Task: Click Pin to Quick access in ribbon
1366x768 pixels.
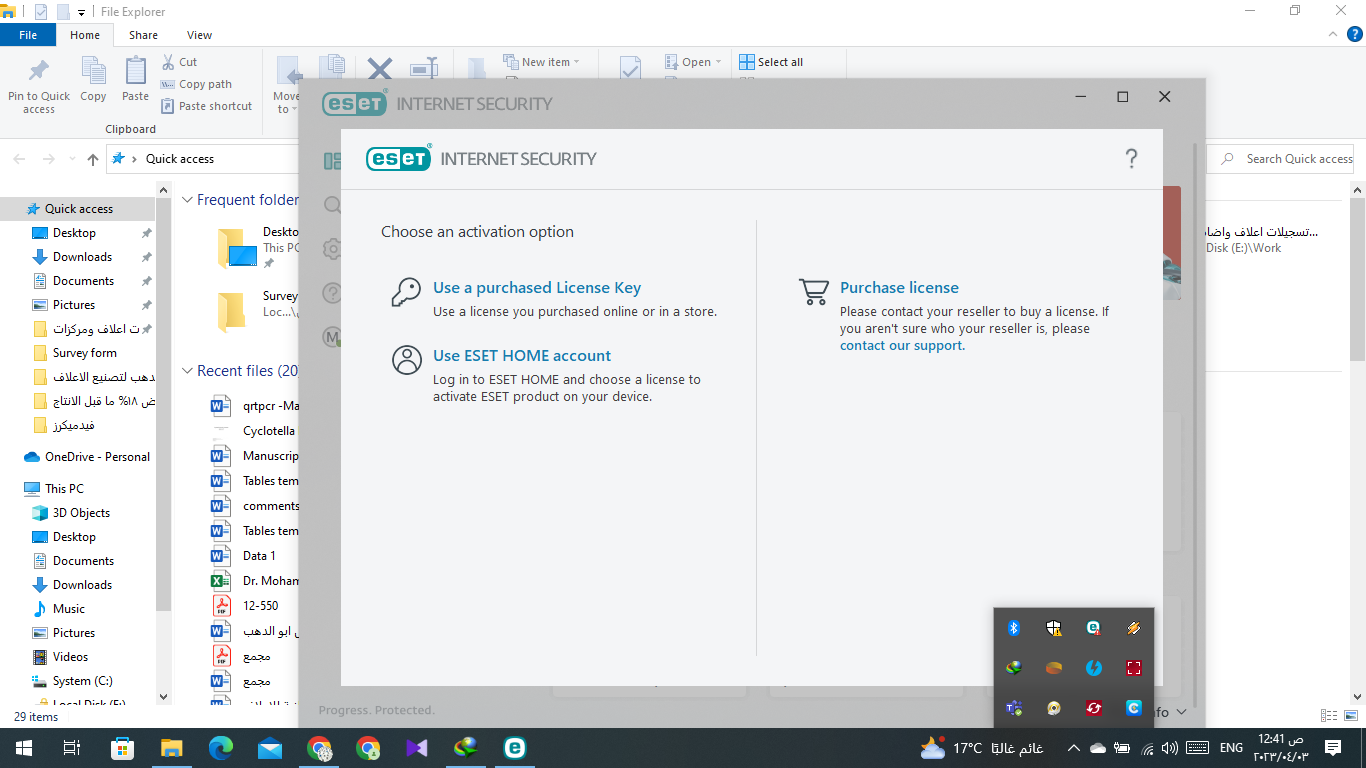Action: click(x=39, y=85)
